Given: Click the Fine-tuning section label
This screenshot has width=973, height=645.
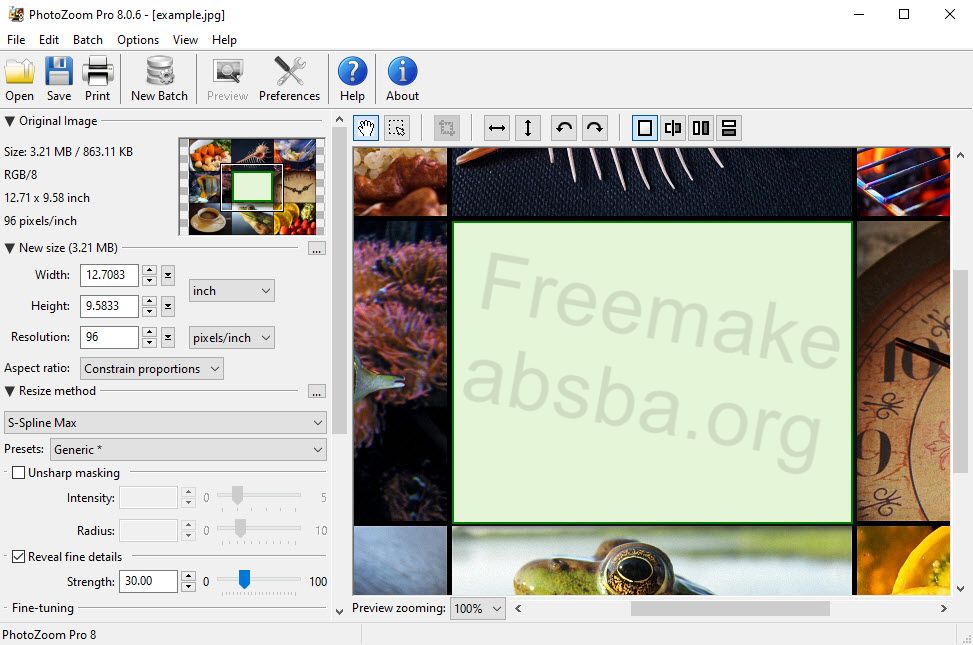Looking at the screenshot, I should coord(43,608).
